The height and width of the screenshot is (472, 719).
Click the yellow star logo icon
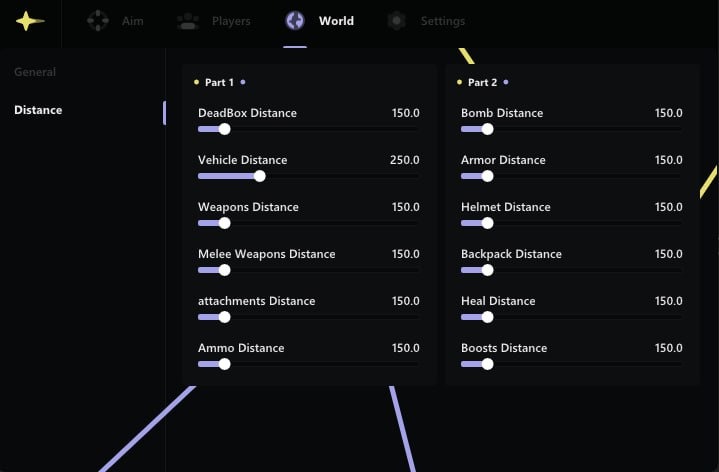click(30, 21)
